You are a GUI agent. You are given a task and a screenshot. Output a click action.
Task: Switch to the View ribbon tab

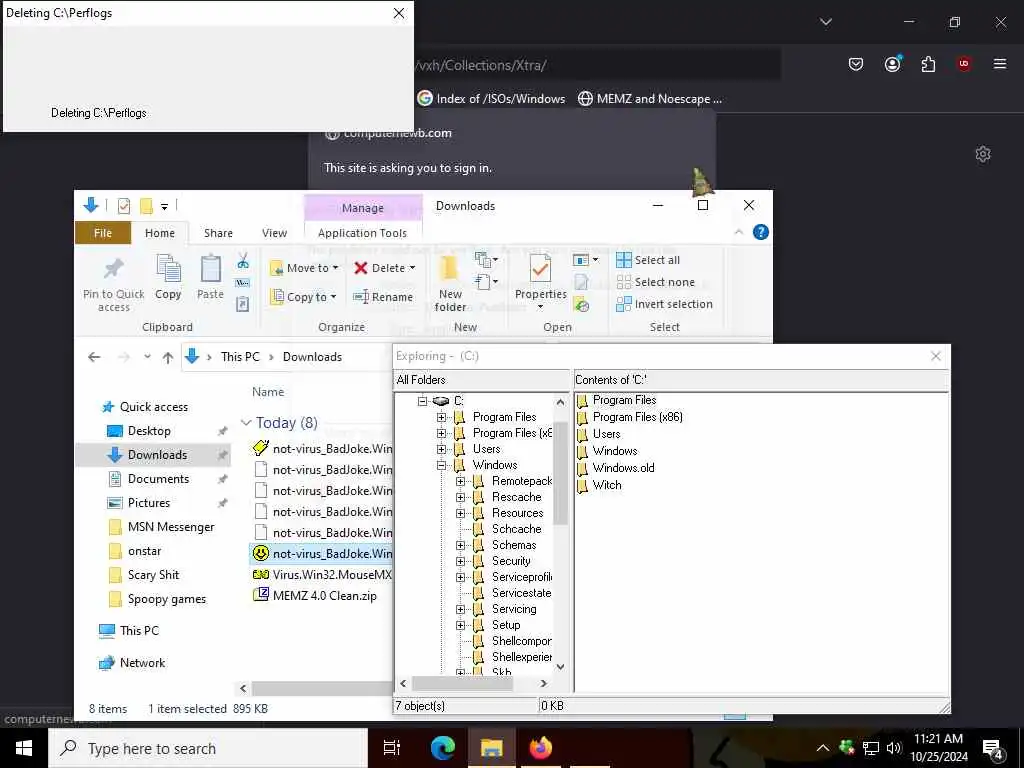(x=274, y=233)
